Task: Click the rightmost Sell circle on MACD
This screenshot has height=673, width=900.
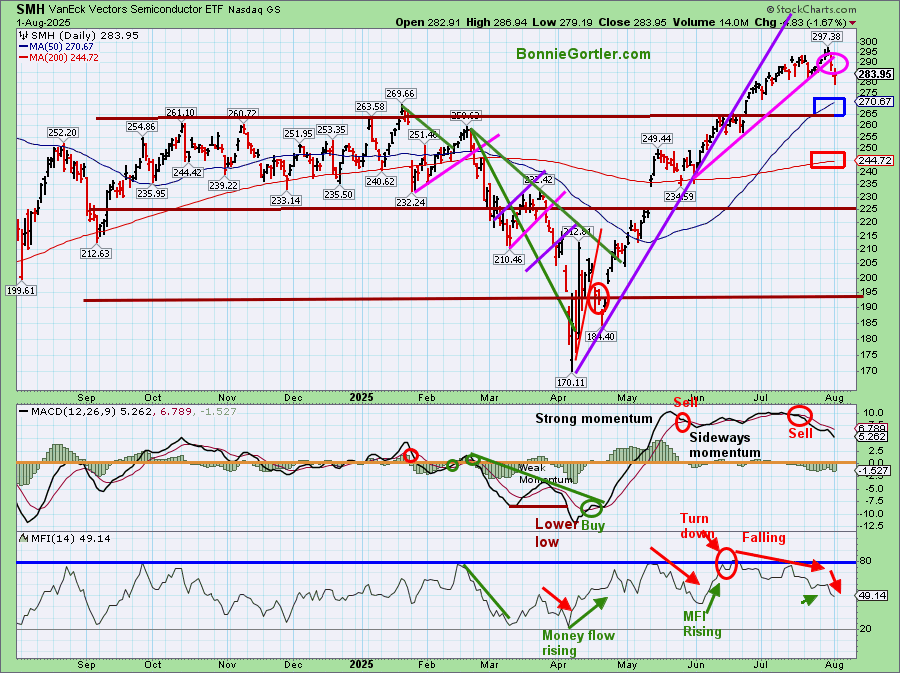Action: click(x=799, y=415)
